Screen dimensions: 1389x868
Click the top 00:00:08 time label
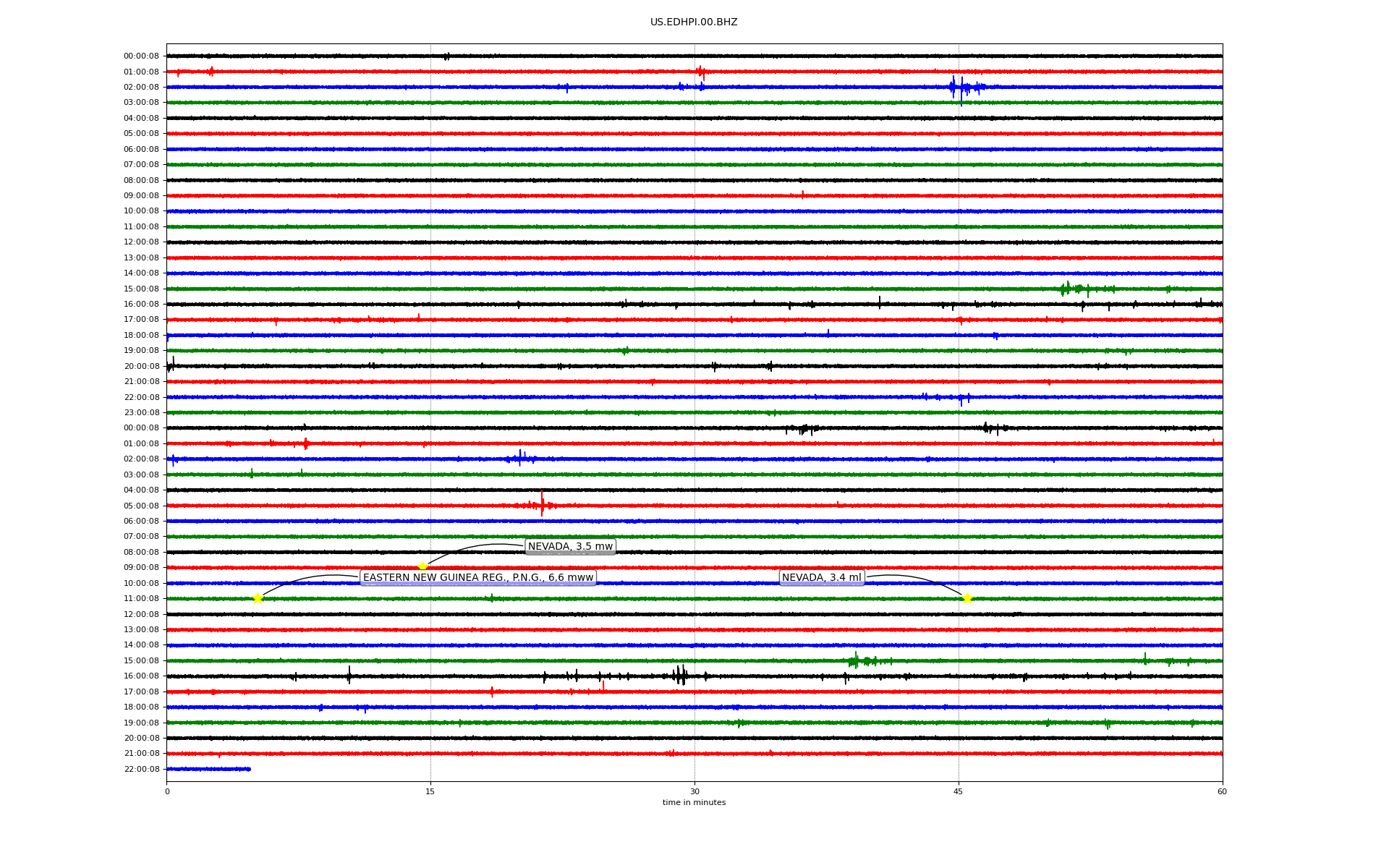(141, 56)
